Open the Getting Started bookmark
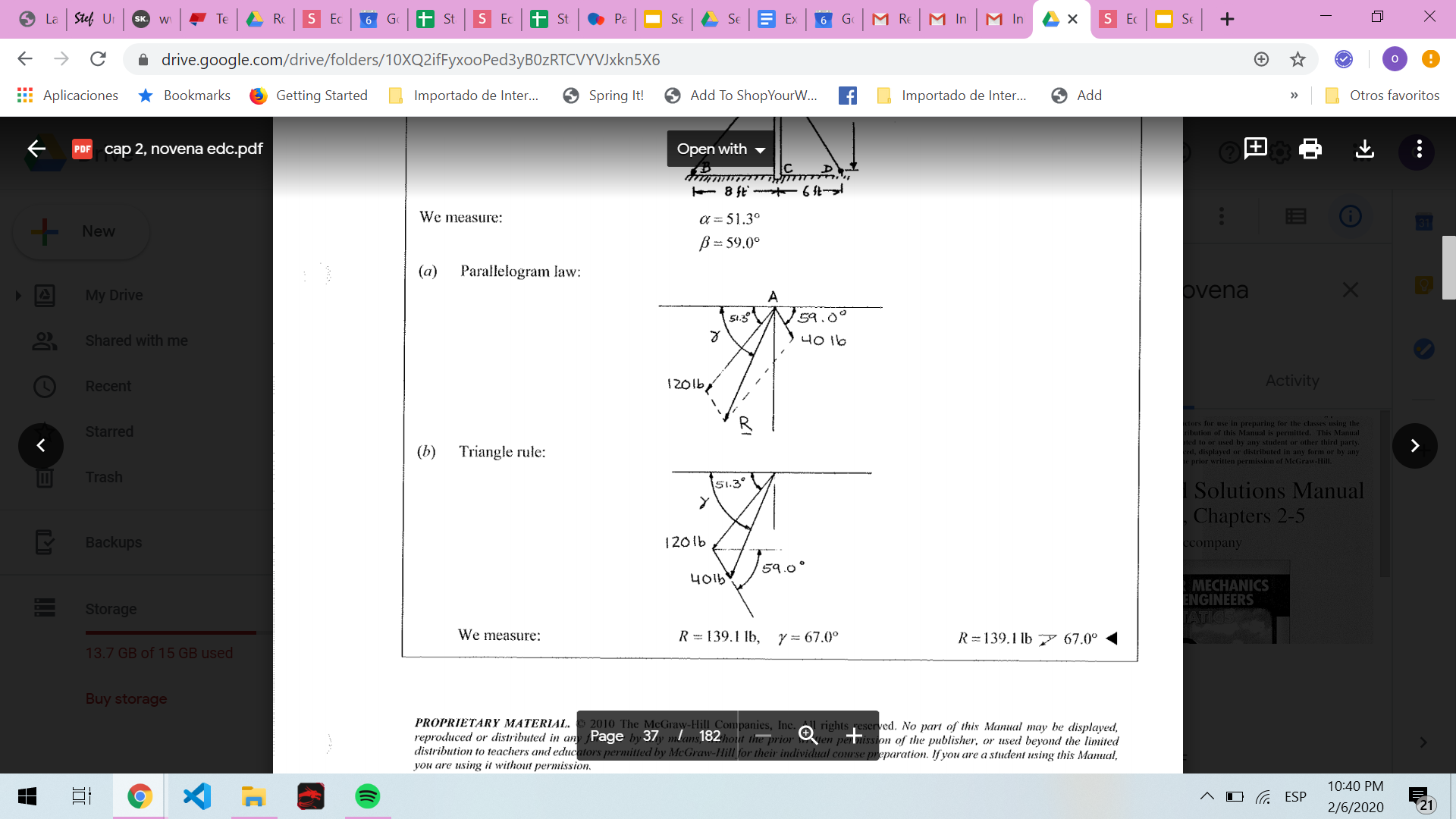1456x819 pixels. 309,95
